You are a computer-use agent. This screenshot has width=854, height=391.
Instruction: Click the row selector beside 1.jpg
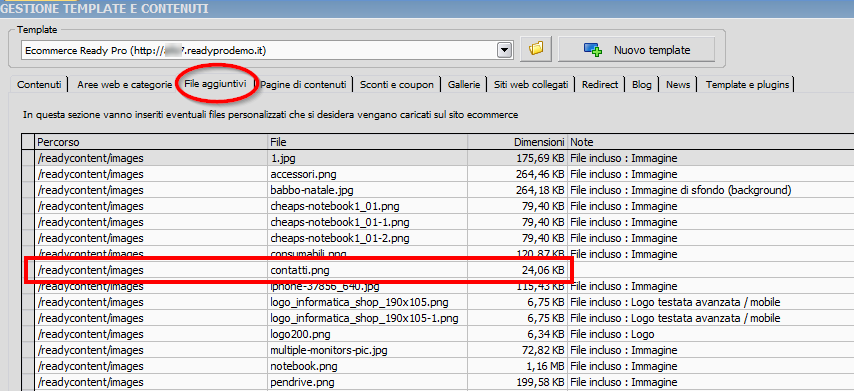pos(28,158)
